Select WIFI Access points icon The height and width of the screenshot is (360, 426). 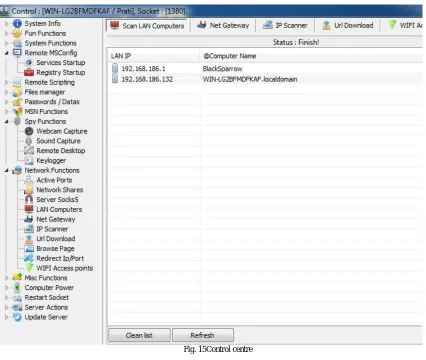point(29,268)
